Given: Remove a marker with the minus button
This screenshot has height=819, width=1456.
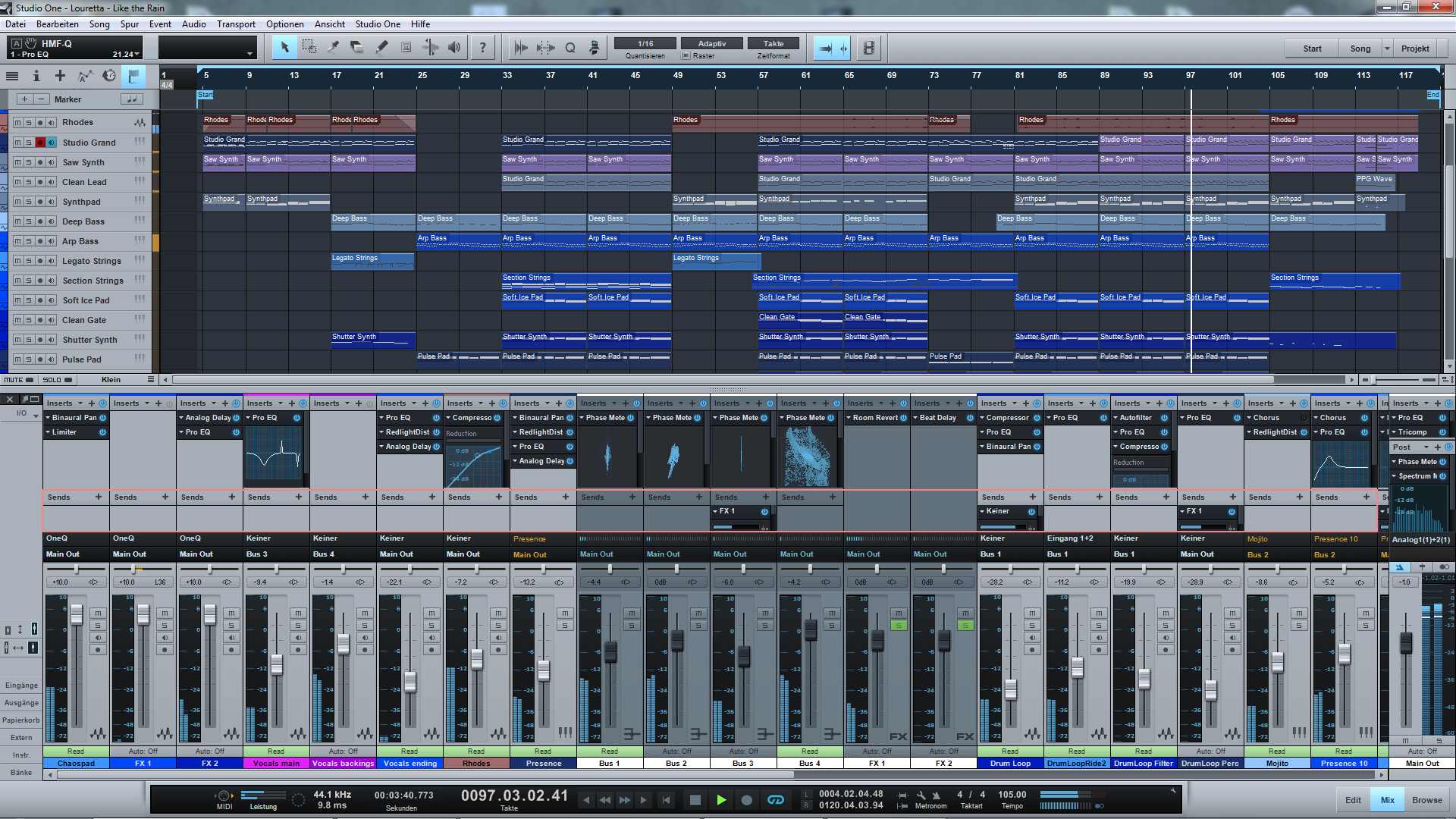Looking at the screenshot, I should click(42, 99).
